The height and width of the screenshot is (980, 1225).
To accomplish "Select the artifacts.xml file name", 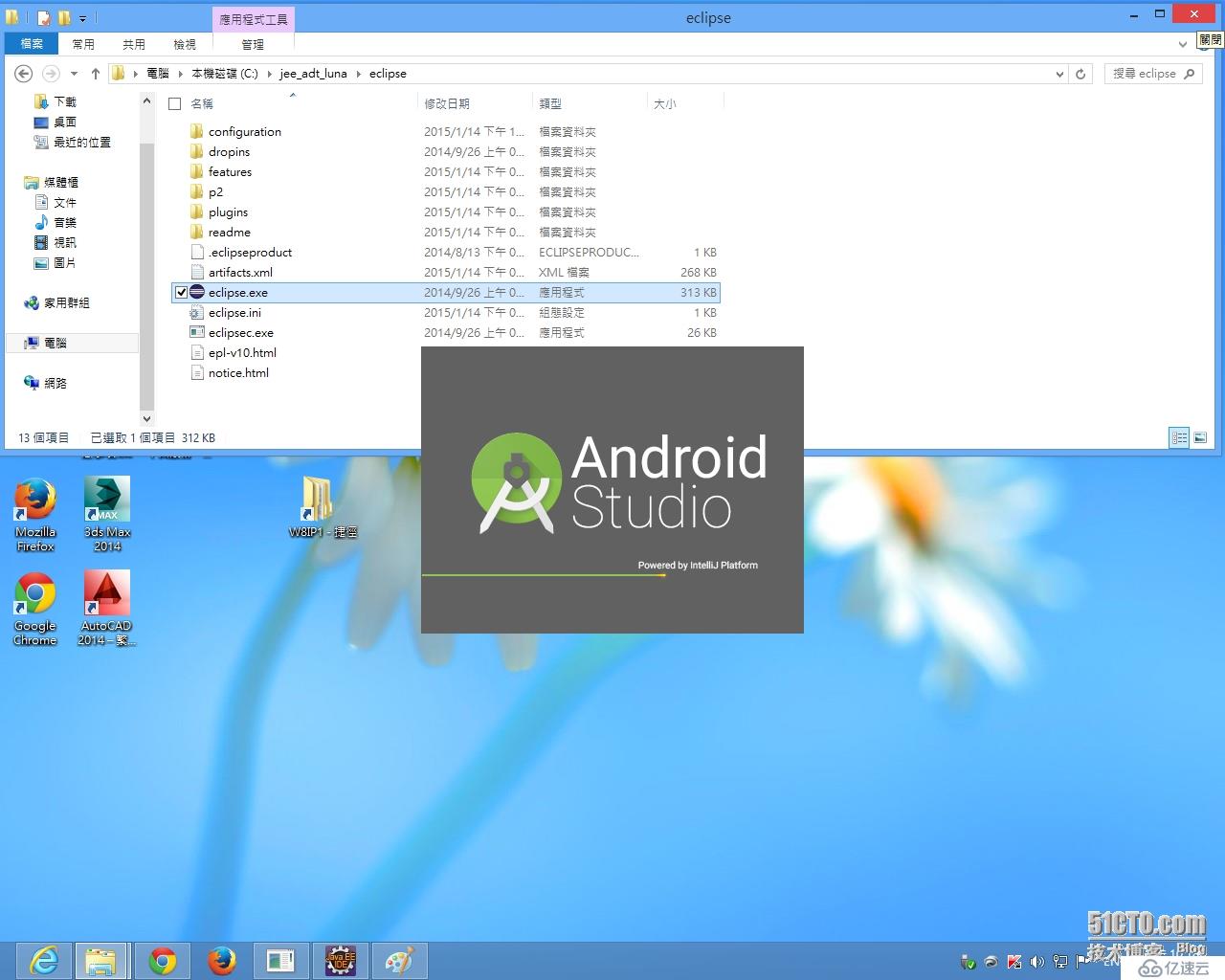I will (240, 273).
